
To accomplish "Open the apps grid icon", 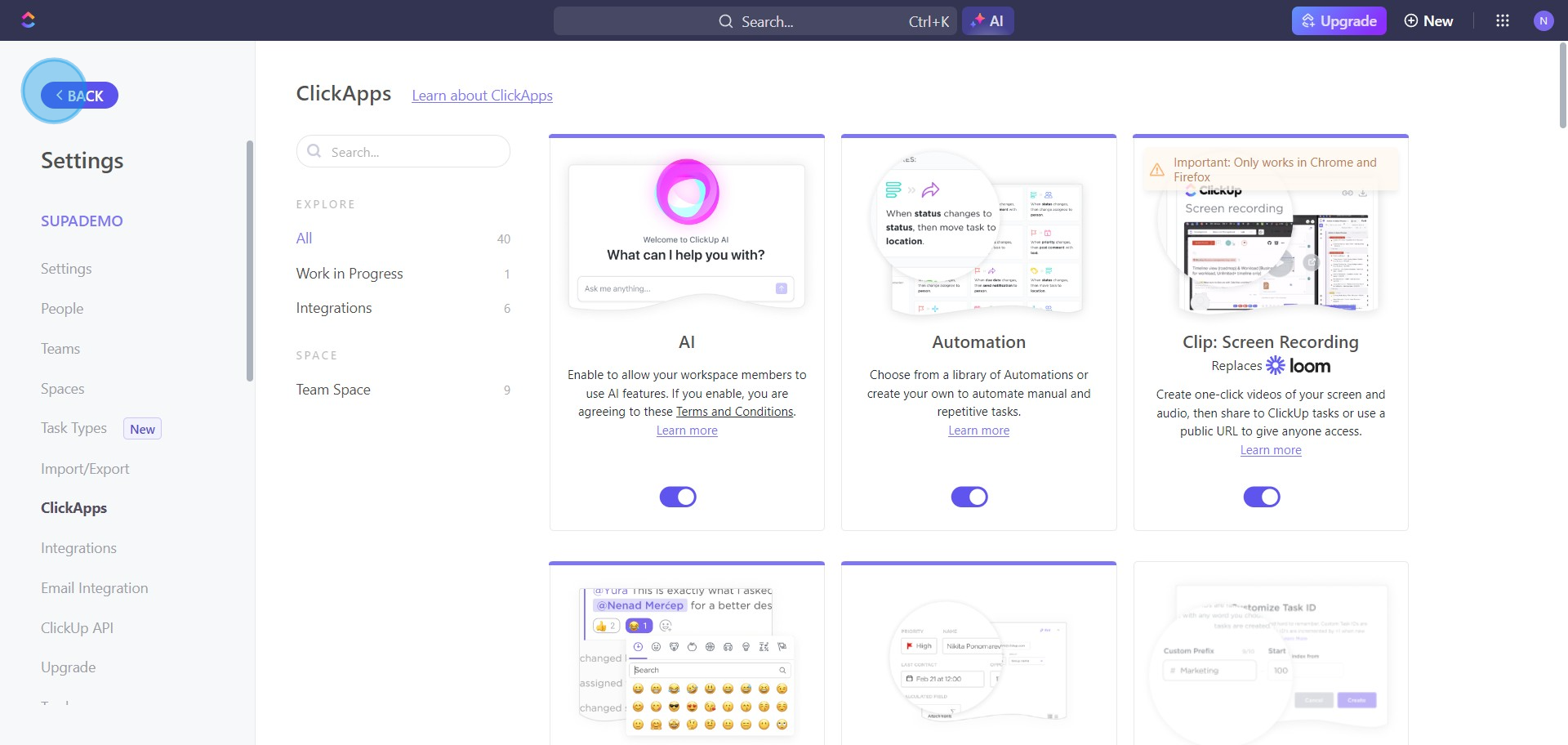I will point(1503,20).
